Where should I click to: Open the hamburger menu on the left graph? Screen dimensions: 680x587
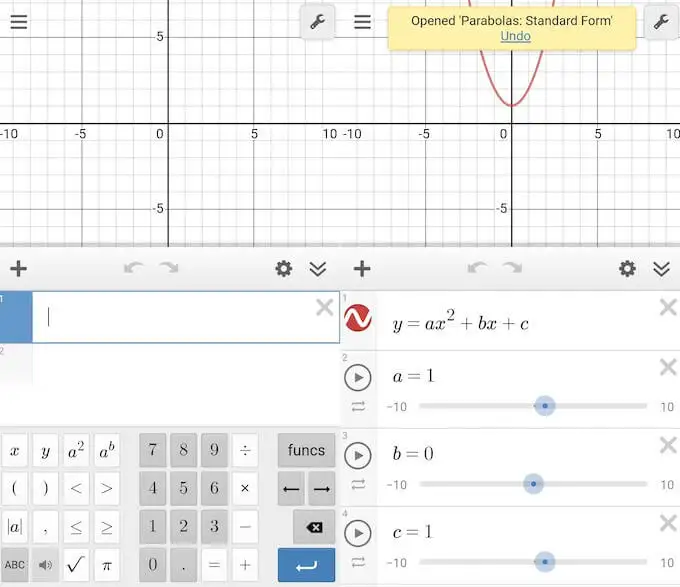[19, 22]
